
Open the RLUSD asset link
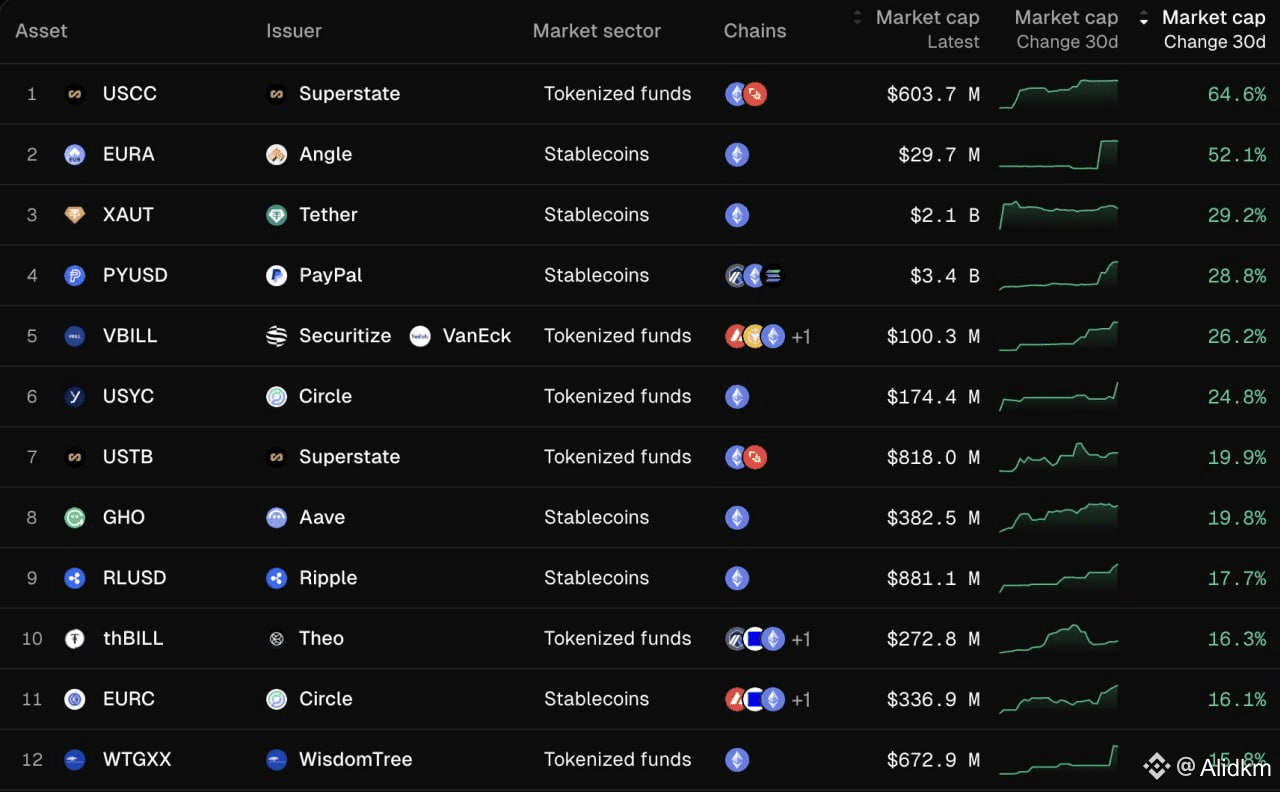134,578
